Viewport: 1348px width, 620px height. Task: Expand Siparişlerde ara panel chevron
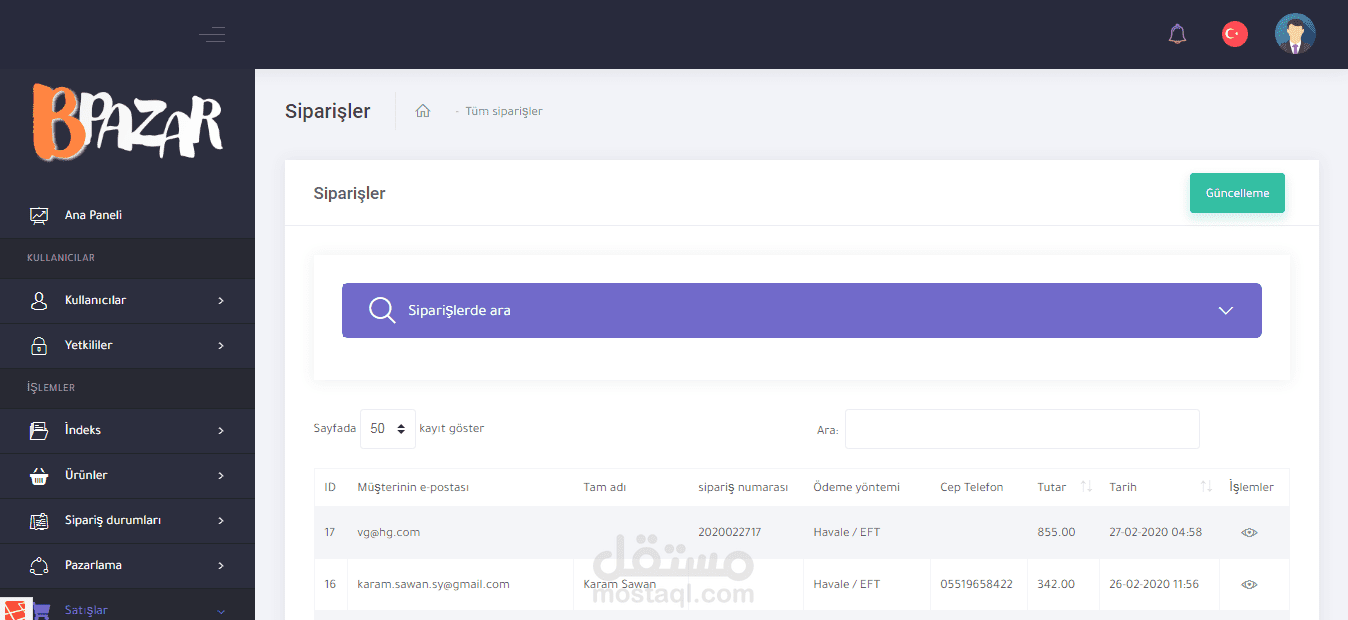click(1226, 310)
